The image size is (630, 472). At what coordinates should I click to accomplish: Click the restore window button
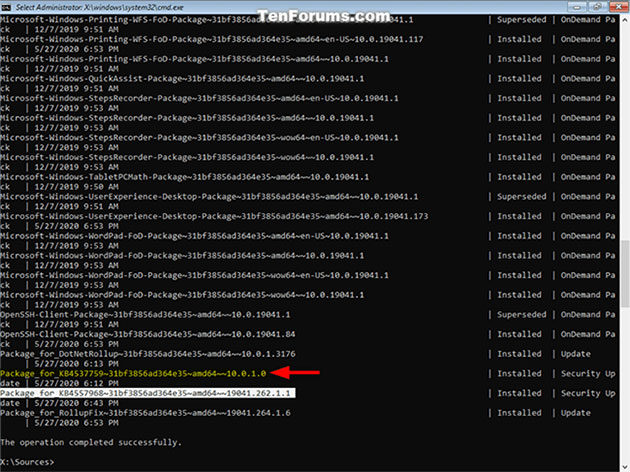[597, 7]
